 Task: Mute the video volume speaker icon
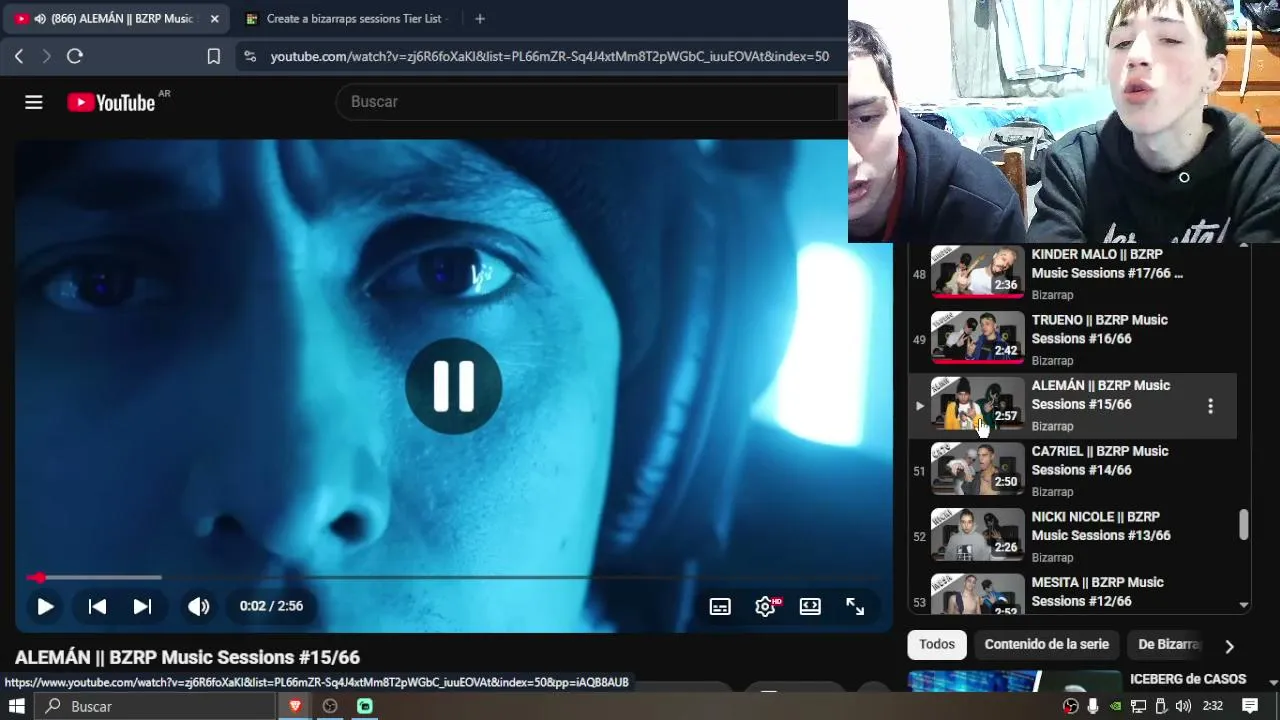[x=198, y=606]
